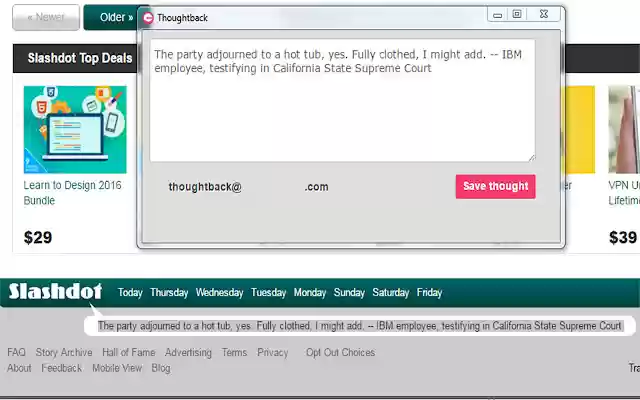Open the Advertising link
The width and height of the screenshot is (640, 400).
tap(188, 352)
